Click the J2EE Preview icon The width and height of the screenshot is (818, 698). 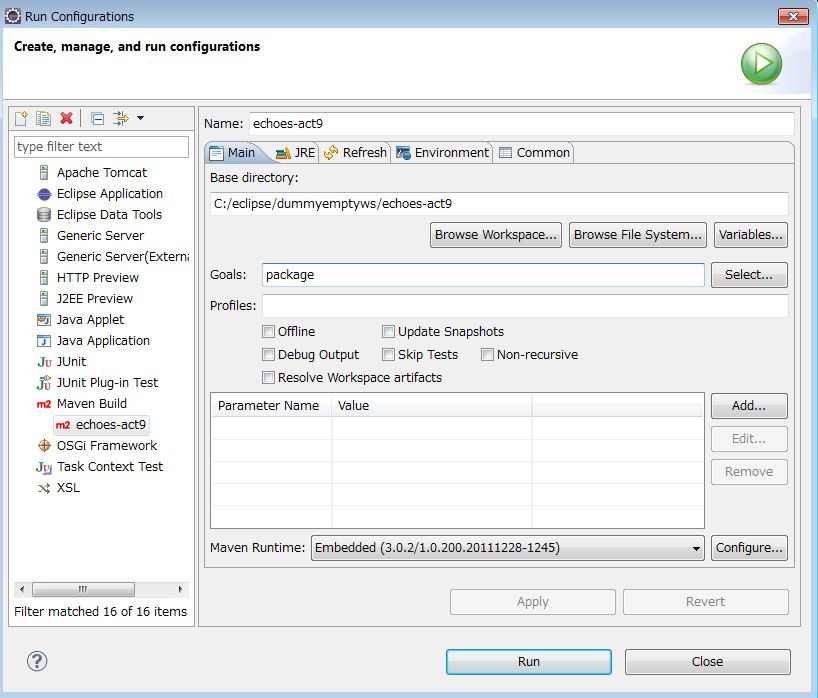pos(44,299)
